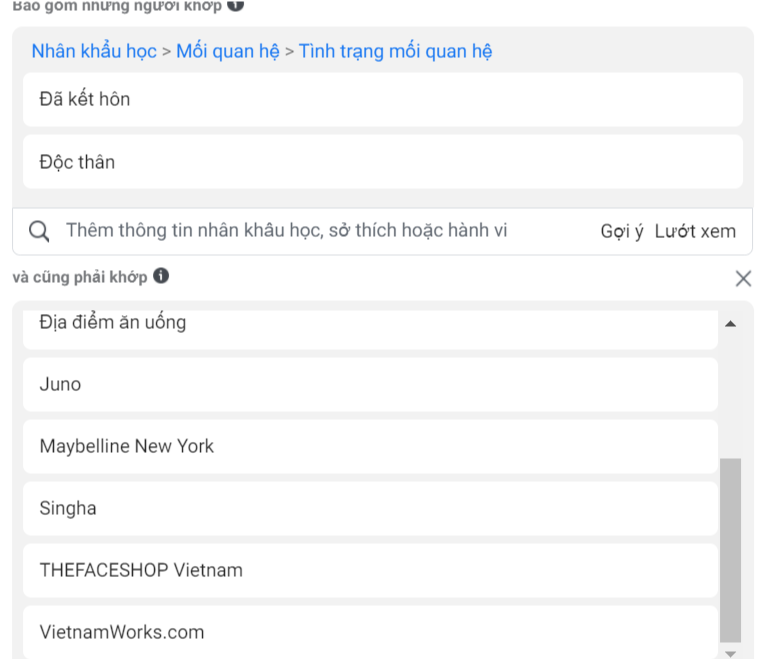
Task: Select the 'Singha' interest item
Action: pyautogui.click(x=370, y=508)
